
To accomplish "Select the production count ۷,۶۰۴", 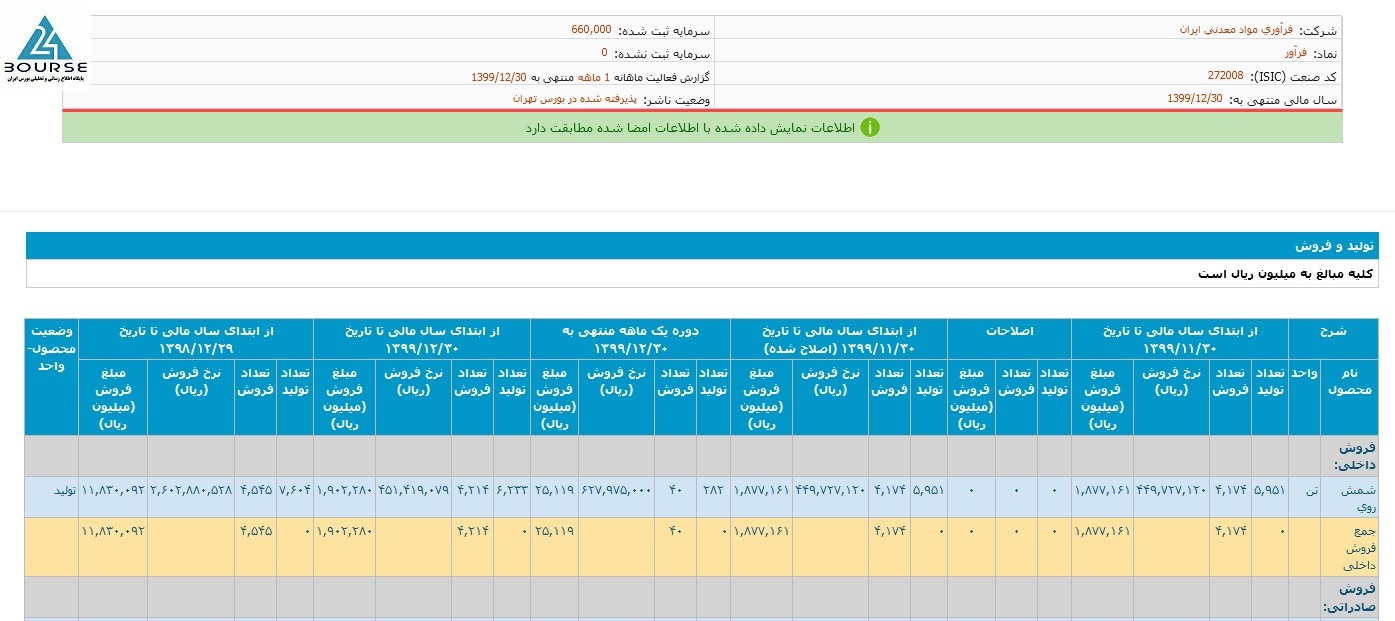I will [294, 490].
